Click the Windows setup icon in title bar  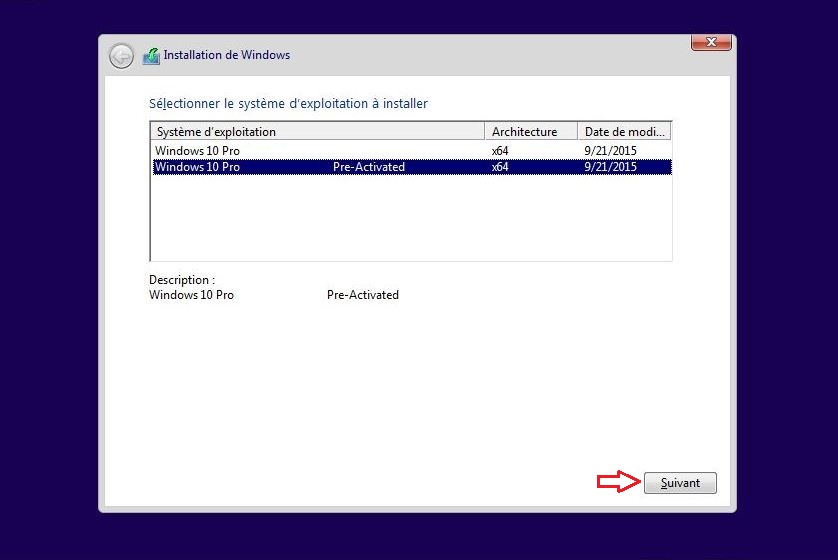pos(151,56)
